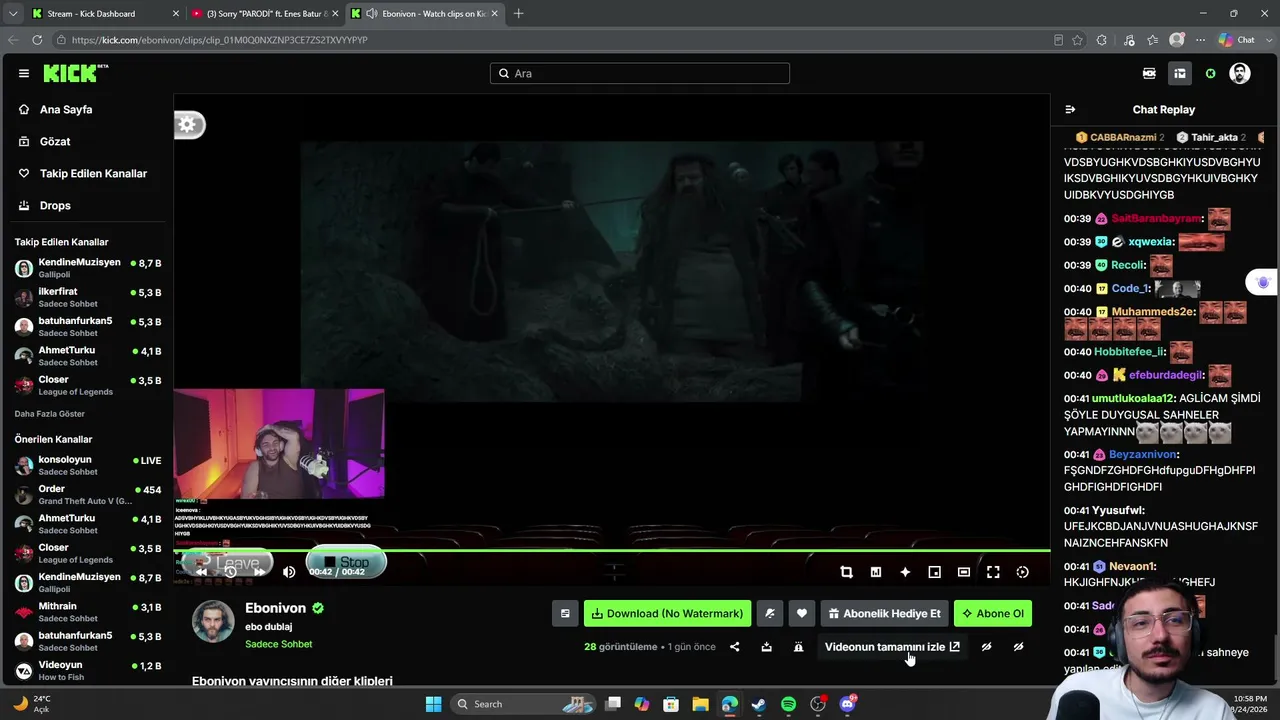
Task: Open the browser favorites list icon
Action: (1153, 40)
